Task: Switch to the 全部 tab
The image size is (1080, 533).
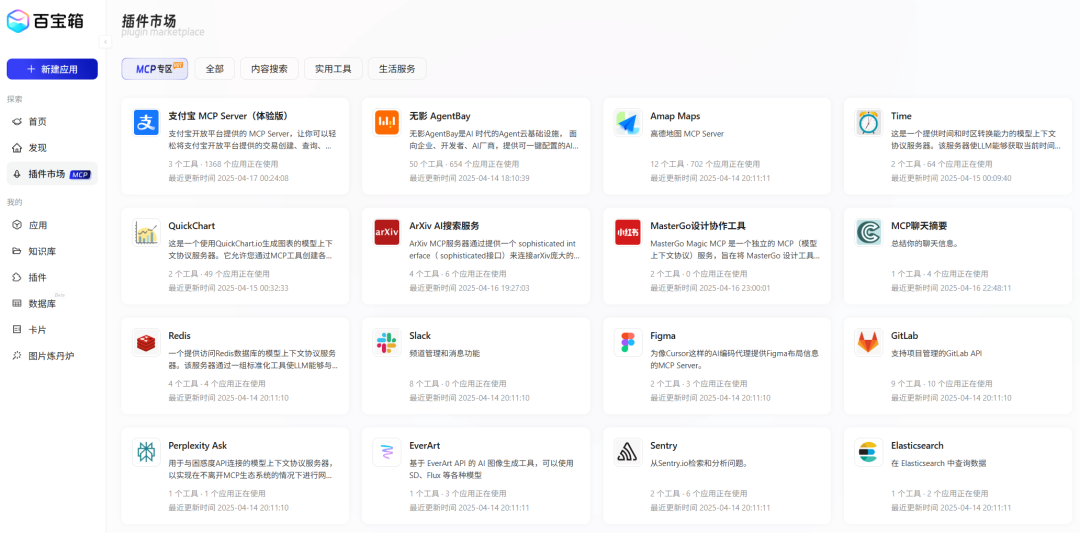Action: (x=215, y=69)
